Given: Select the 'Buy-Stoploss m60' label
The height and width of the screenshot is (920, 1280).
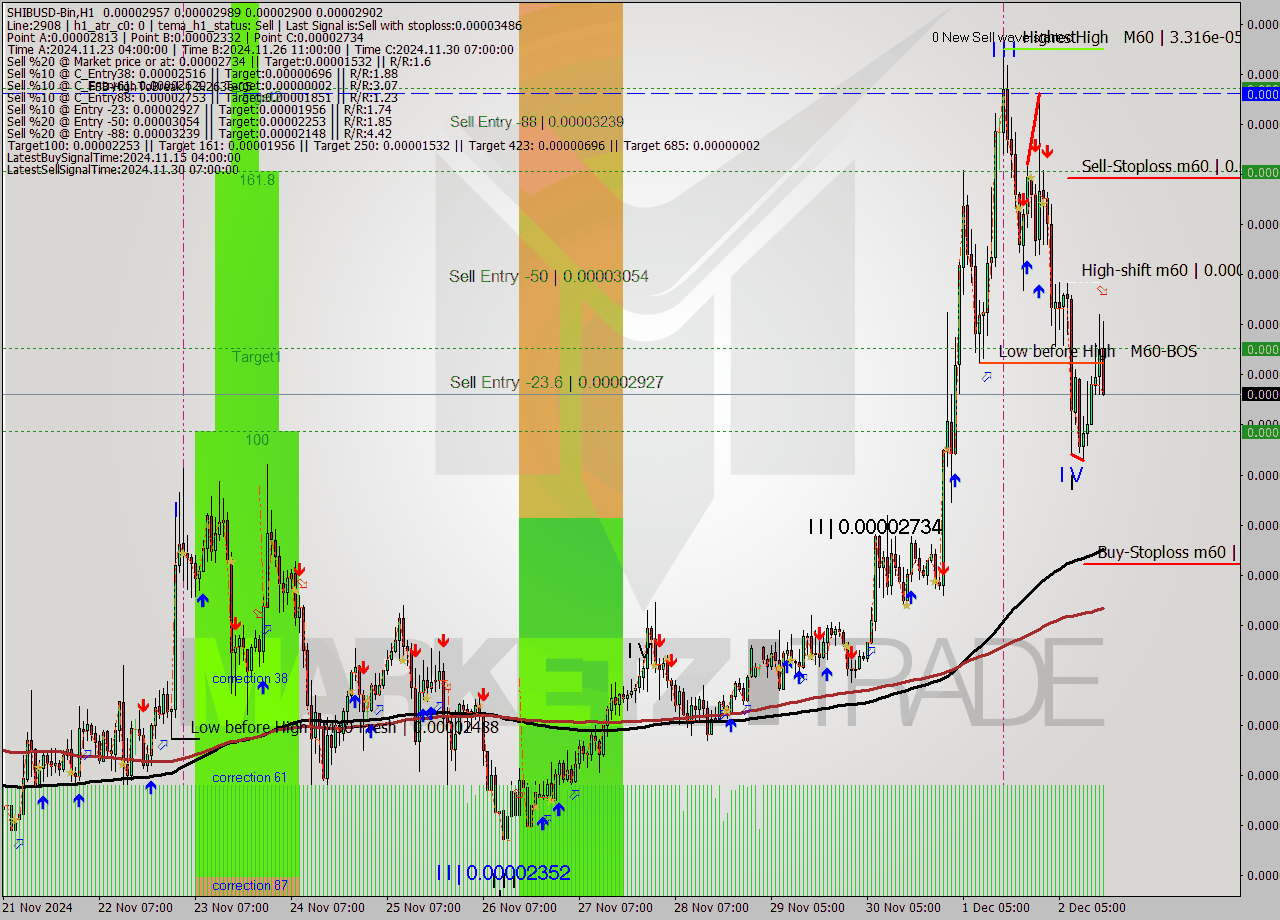Looking at the screenshot, I should [1168, 552].
